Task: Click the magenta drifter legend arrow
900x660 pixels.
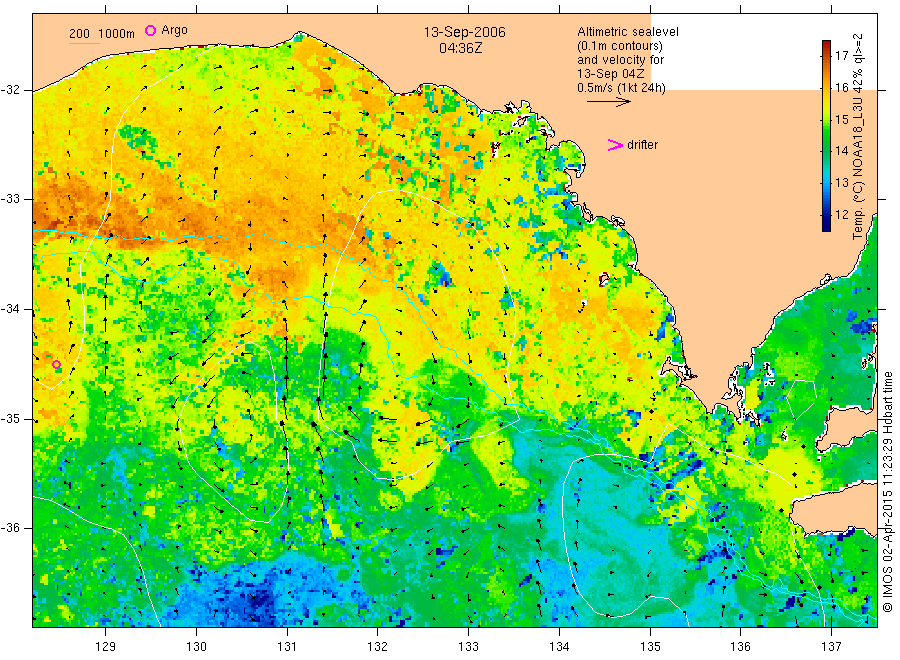Action: [x=615, y=145]
